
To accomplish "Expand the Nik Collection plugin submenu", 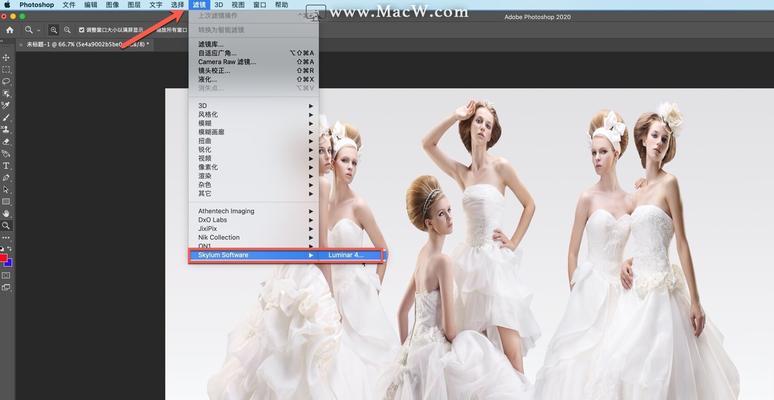I will click(x=254, y=238).
